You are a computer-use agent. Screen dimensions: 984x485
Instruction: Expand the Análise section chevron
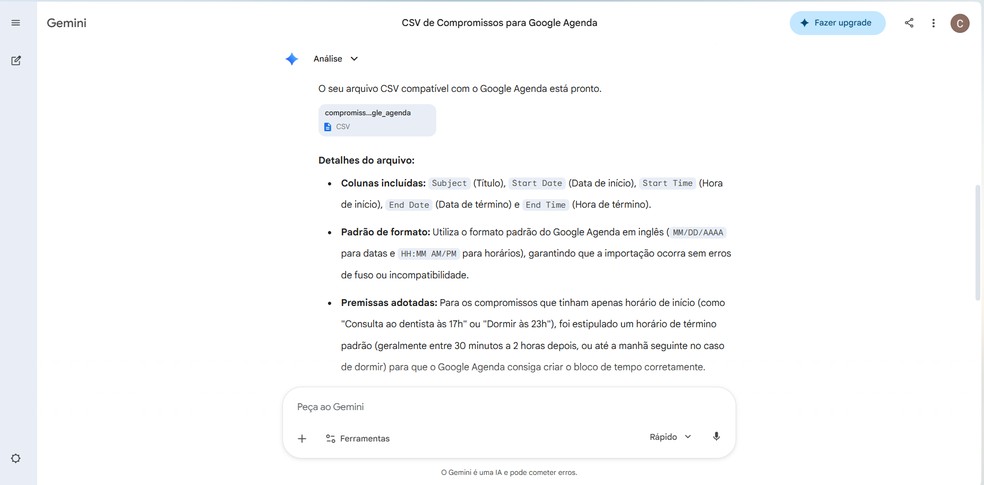[354, 59]
